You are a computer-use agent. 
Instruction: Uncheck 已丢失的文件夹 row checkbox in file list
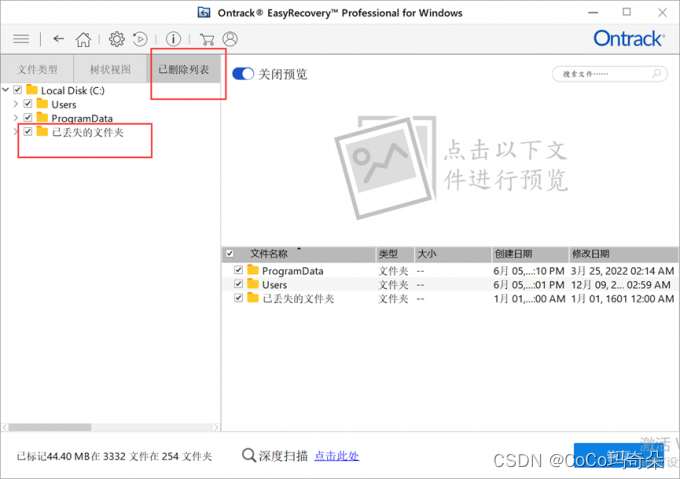tap(238, 298)
